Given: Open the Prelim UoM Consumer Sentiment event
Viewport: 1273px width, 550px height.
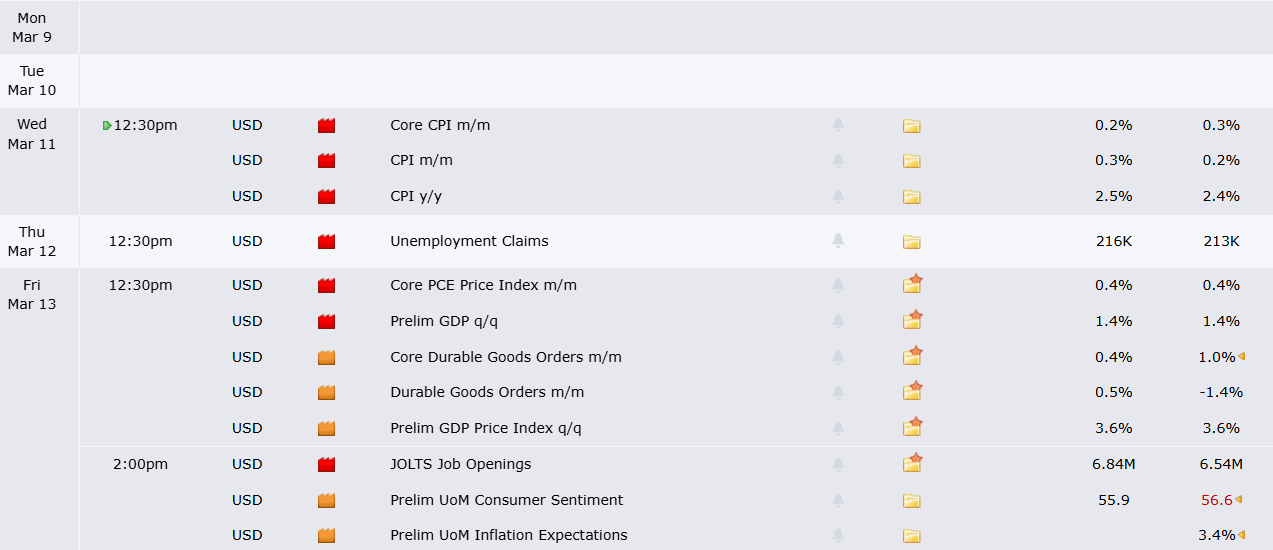Looking at the screenshot, I should [x=506, y=500].
